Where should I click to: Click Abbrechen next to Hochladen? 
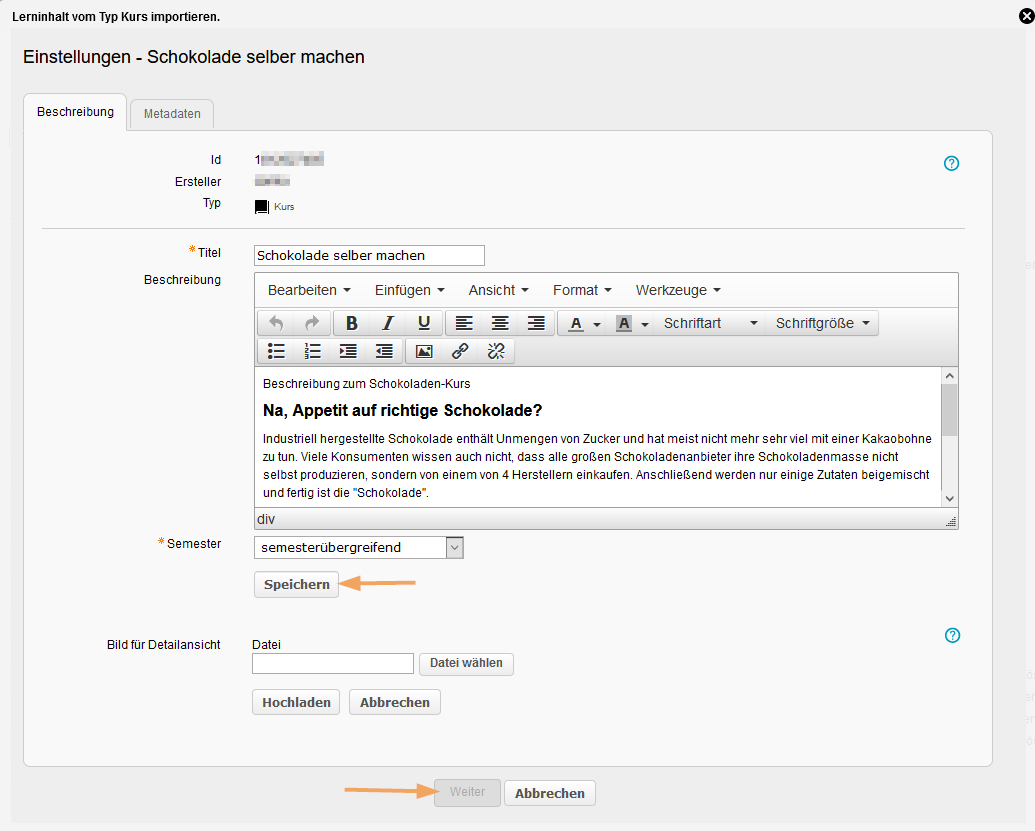tap(395, 702)
